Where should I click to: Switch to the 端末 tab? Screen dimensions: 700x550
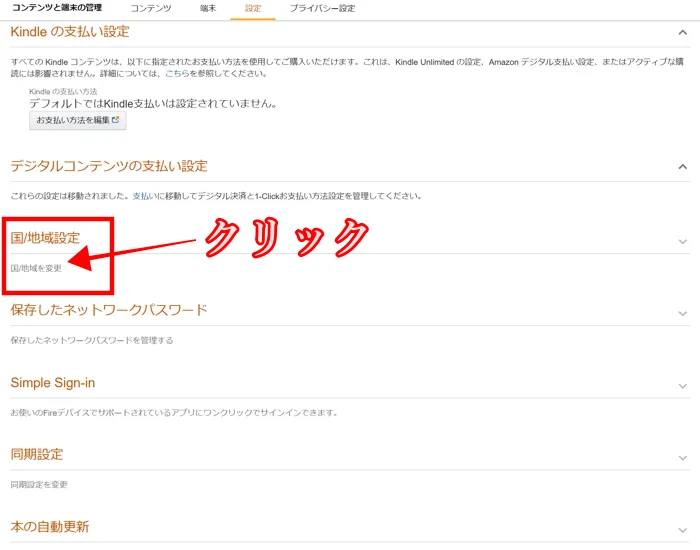click(x=208, y=8)
